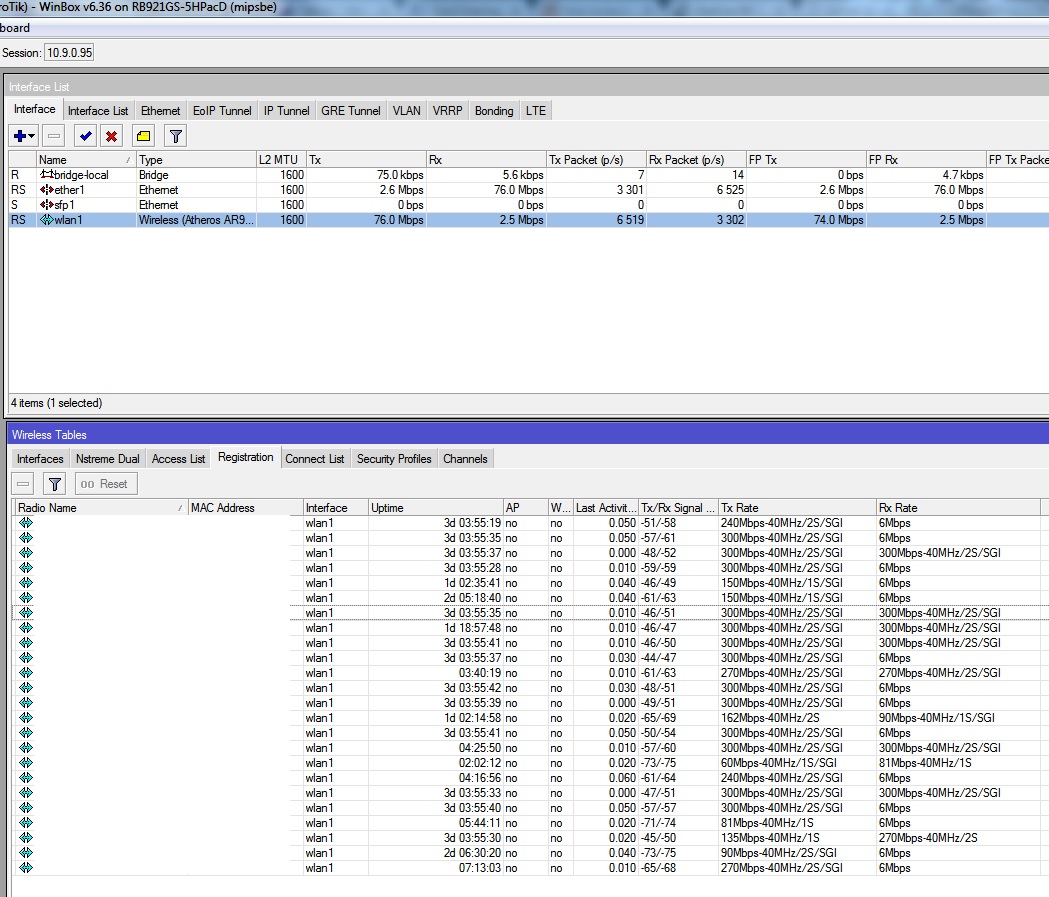Screen dimensions: 1049x897
Task: Select the wlan1 interface row
Action: 529,219
